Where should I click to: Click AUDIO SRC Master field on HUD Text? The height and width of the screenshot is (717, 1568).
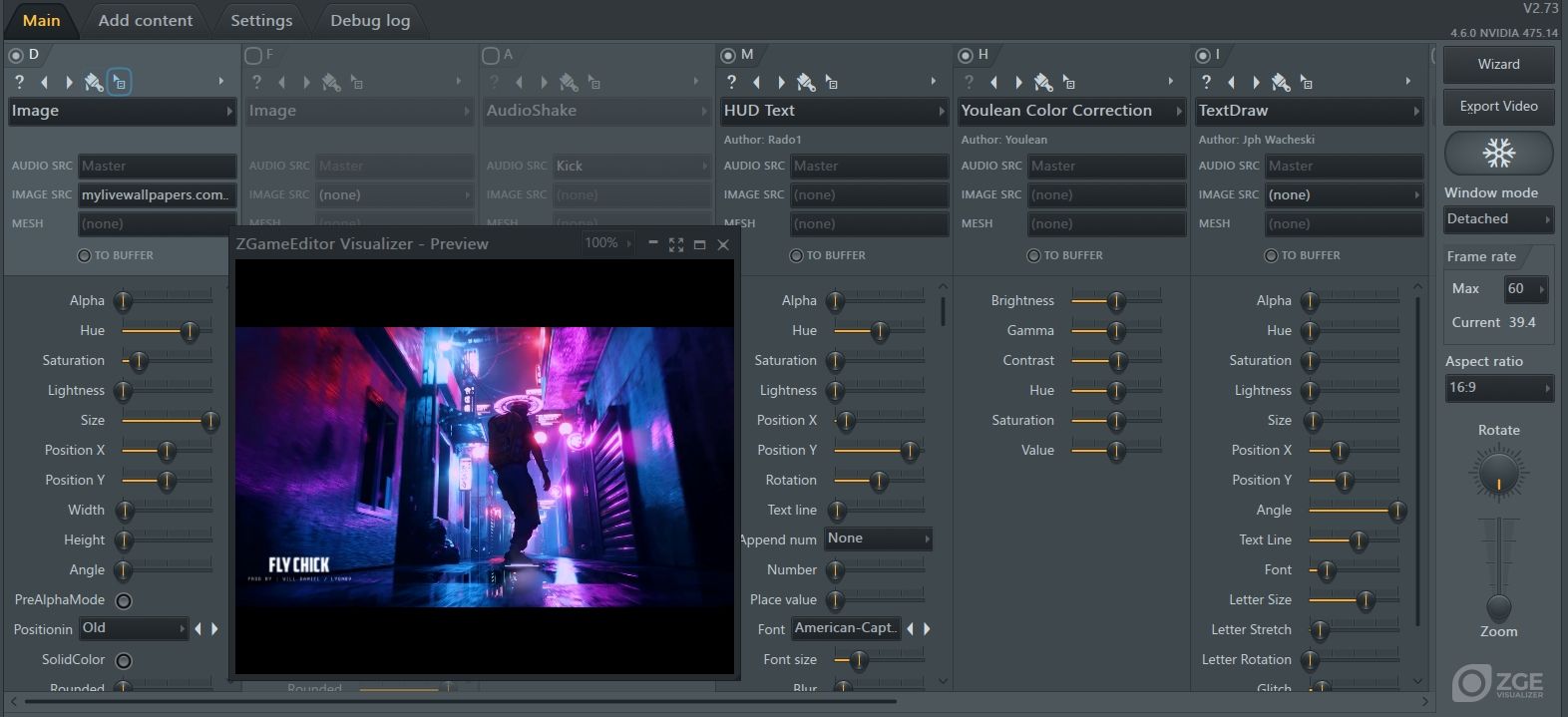pyautogui.click(x=870, y=167)
